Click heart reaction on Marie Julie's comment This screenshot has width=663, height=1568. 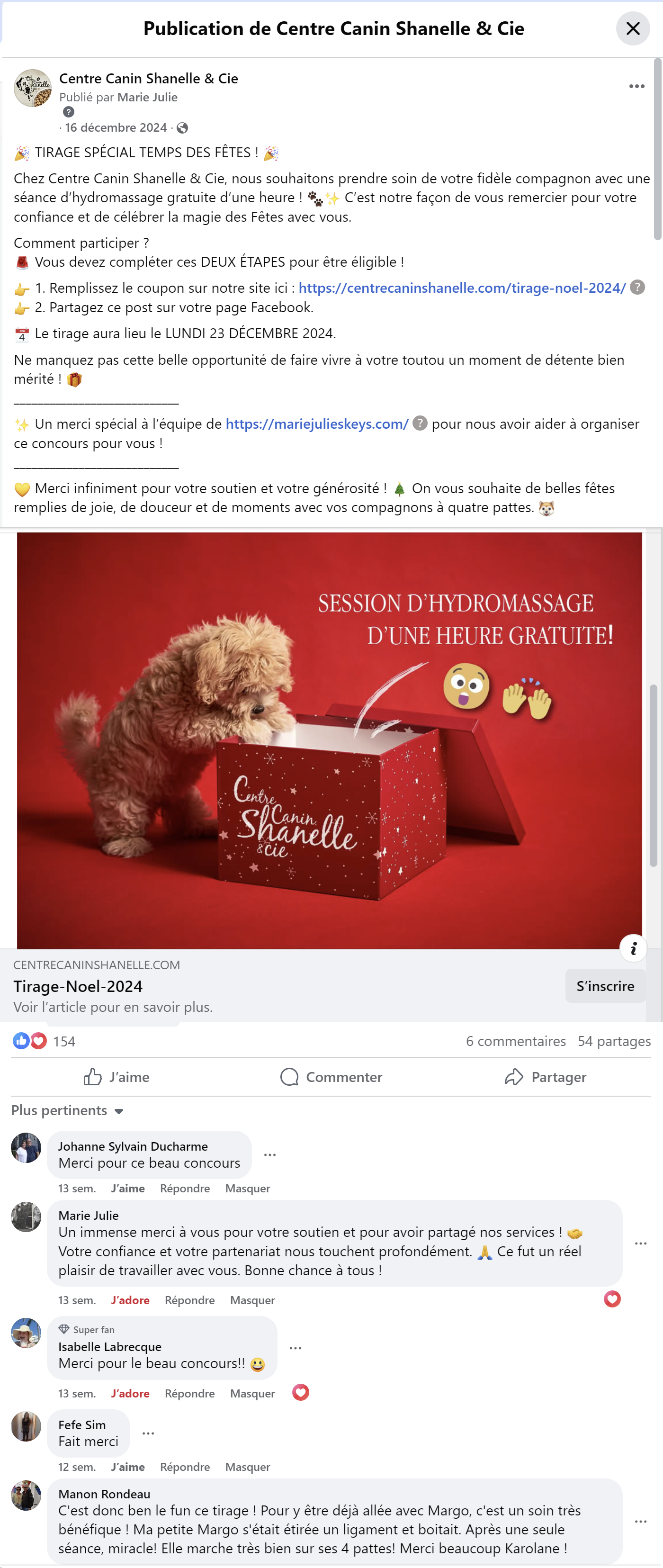[x=612, y=1299]
